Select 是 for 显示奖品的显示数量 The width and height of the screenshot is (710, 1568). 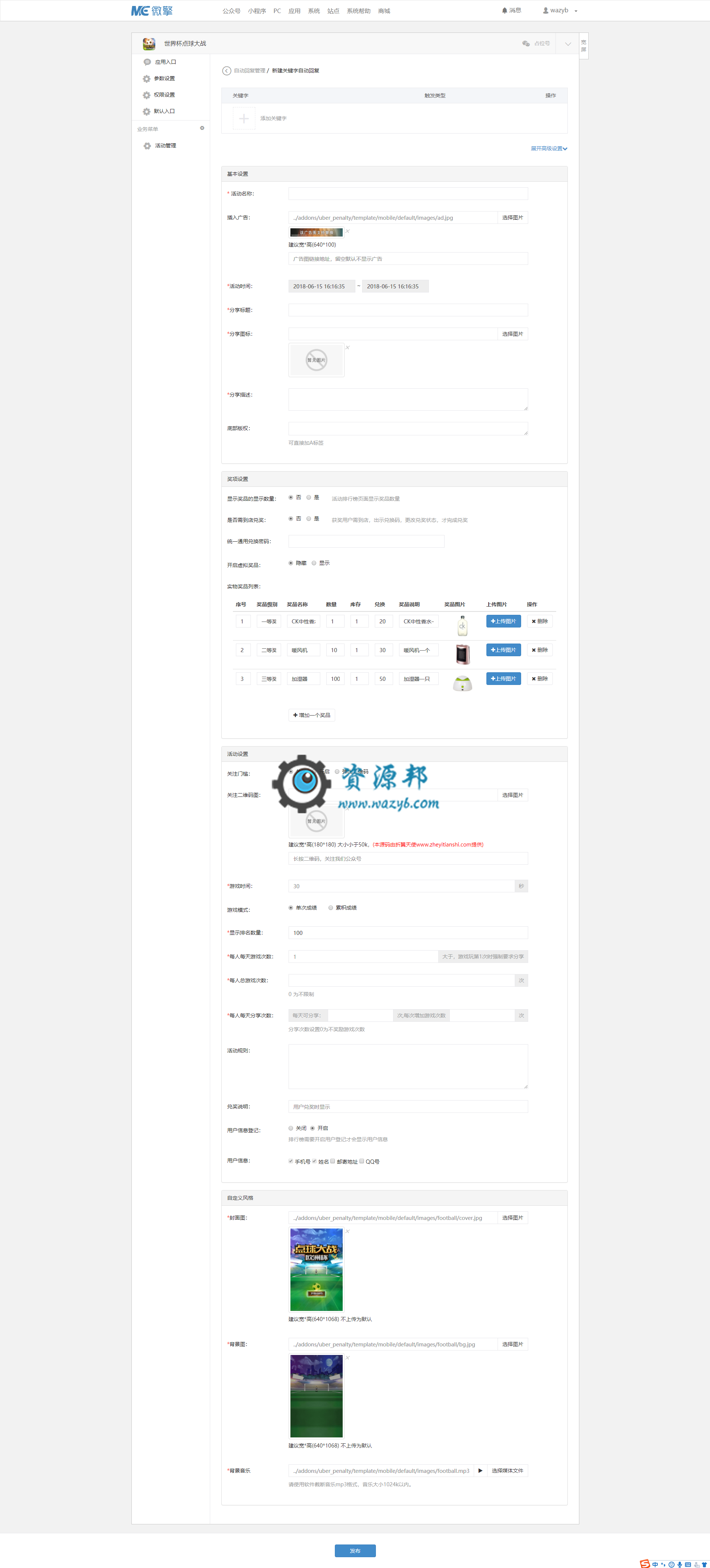point(309,497)
